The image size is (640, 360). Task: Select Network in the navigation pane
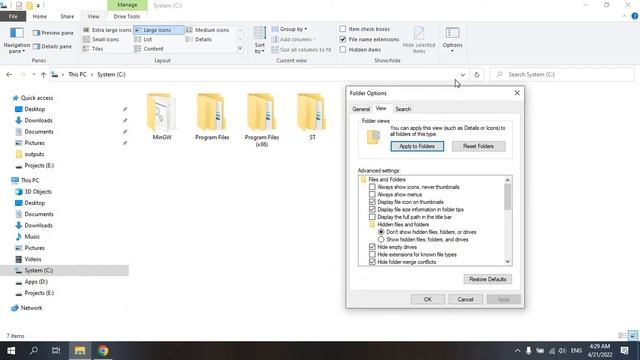tap(31, 308)
